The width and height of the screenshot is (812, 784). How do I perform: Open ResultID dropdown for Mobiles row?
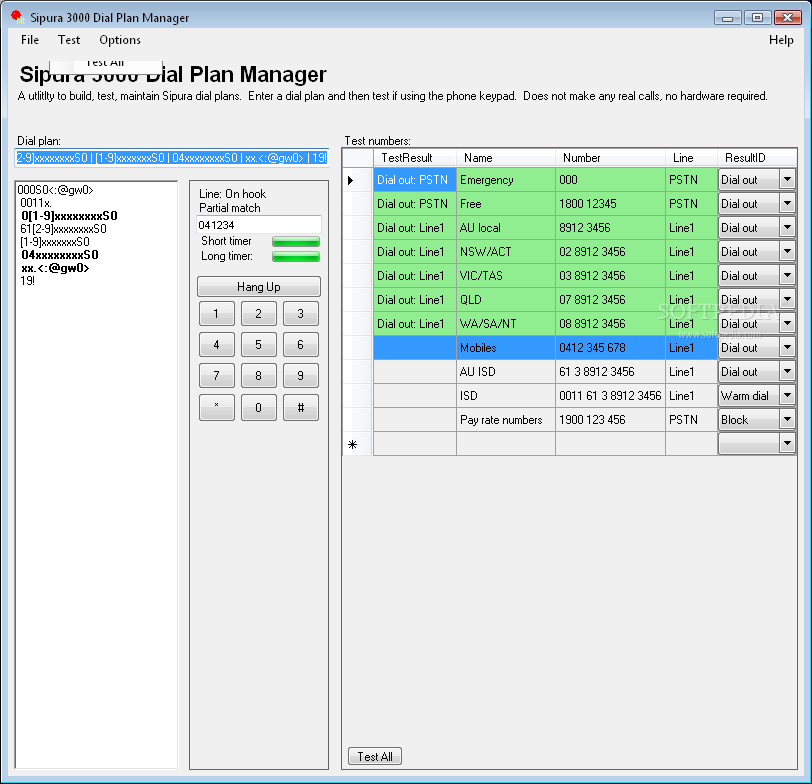787,347
